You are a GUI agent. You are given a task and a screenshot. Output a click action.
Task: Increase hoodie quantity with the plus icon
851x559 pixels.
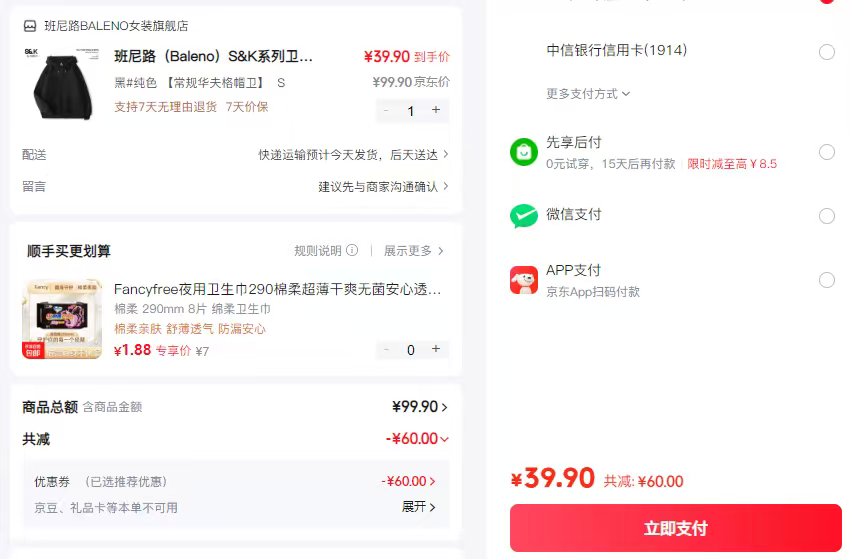[436, 110]
